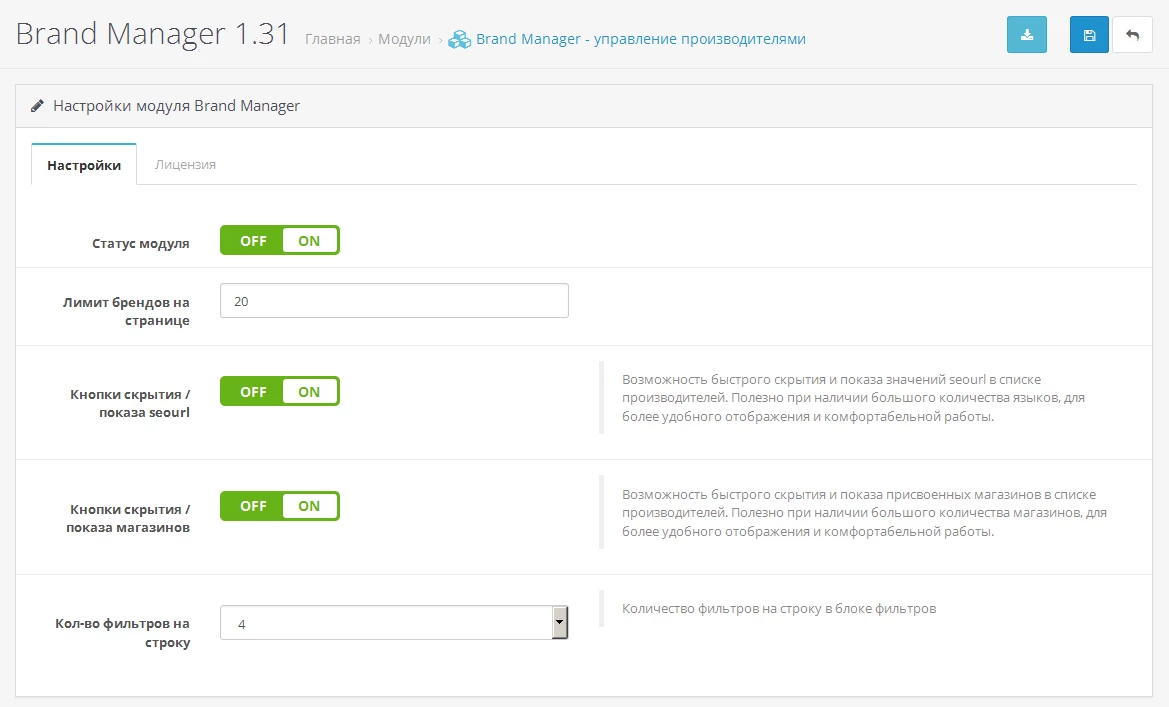Click the Статус модуля label
This screenshot has height=707, width=1169.
140,243
